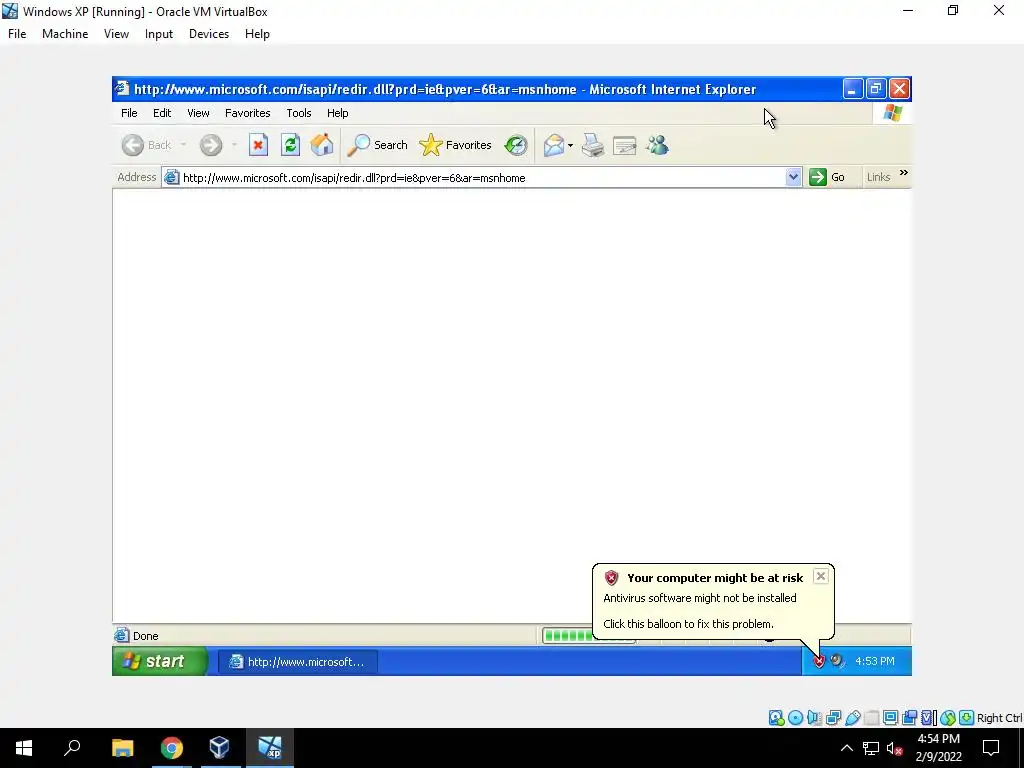Click the VirtualBox keyboard capture arrow icon
This screenshot has height=768, width=1024.
(x=967, y=718)
